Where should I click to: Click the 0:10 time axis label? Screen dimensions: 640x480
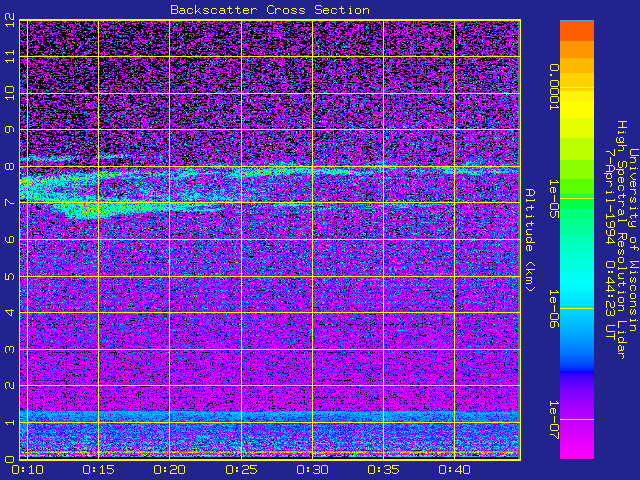[x=27, y=470]
